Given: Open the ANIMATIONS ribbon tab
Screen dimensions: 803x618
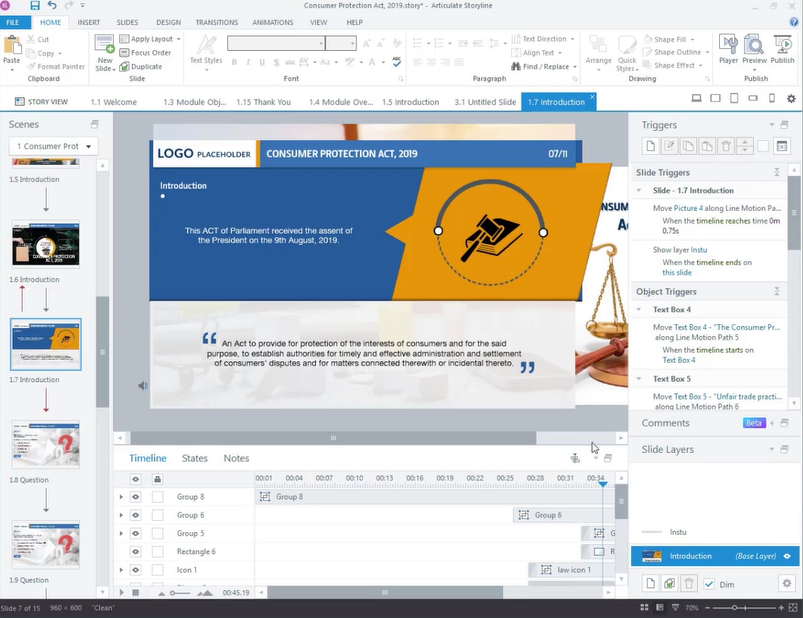Looking at the screenshot, I should 272,23.
